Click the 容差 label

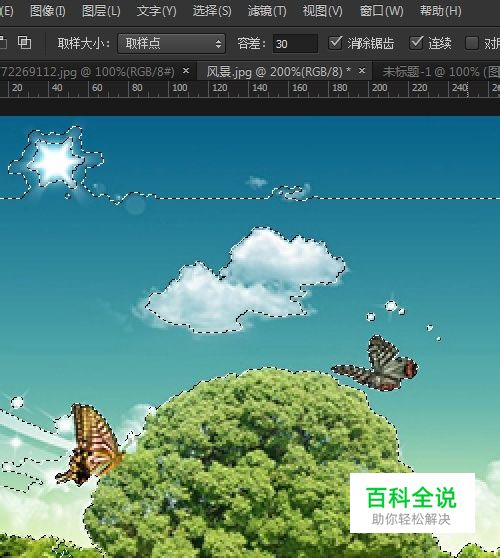click(252, 44)
